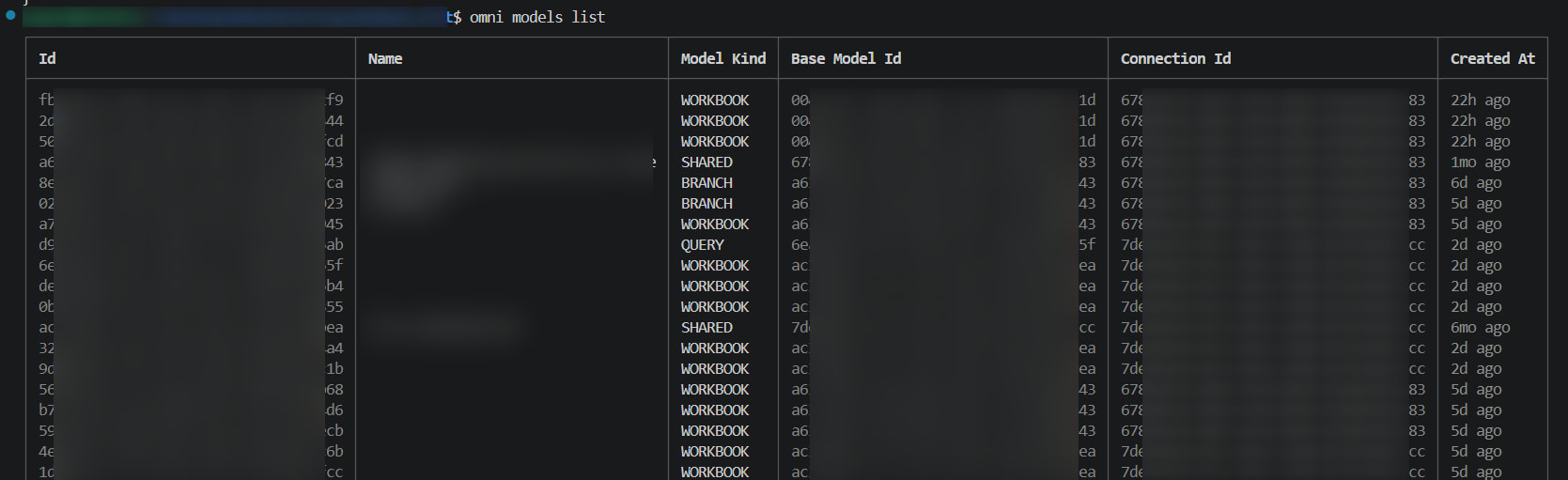
Task: Select the 'Id' column header
Action: 47,58
